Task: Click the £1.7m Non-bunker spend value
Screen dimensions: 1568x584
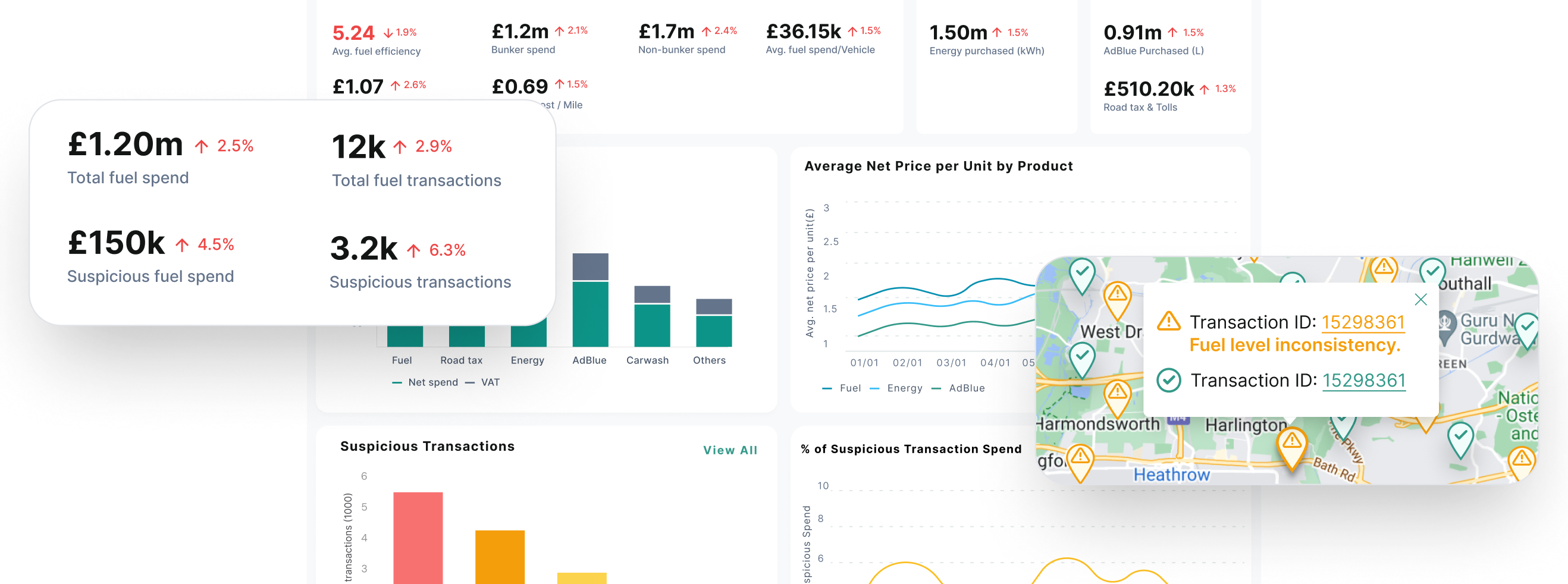Action: click(666, 31)
